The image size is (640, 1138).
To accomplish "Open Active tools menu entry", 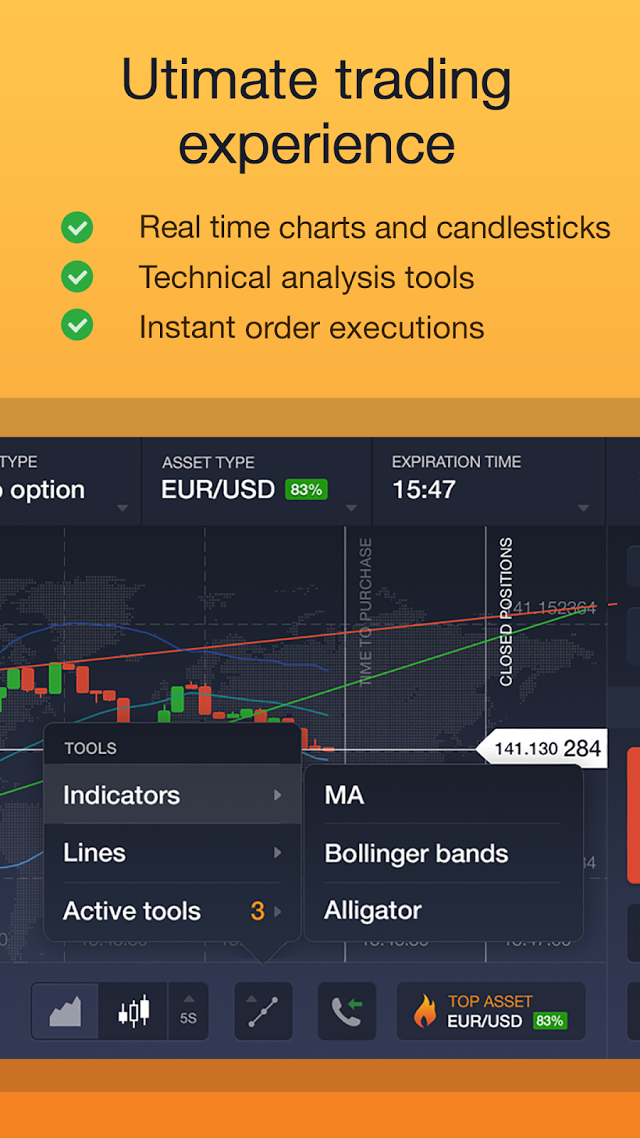I will 172,910.
